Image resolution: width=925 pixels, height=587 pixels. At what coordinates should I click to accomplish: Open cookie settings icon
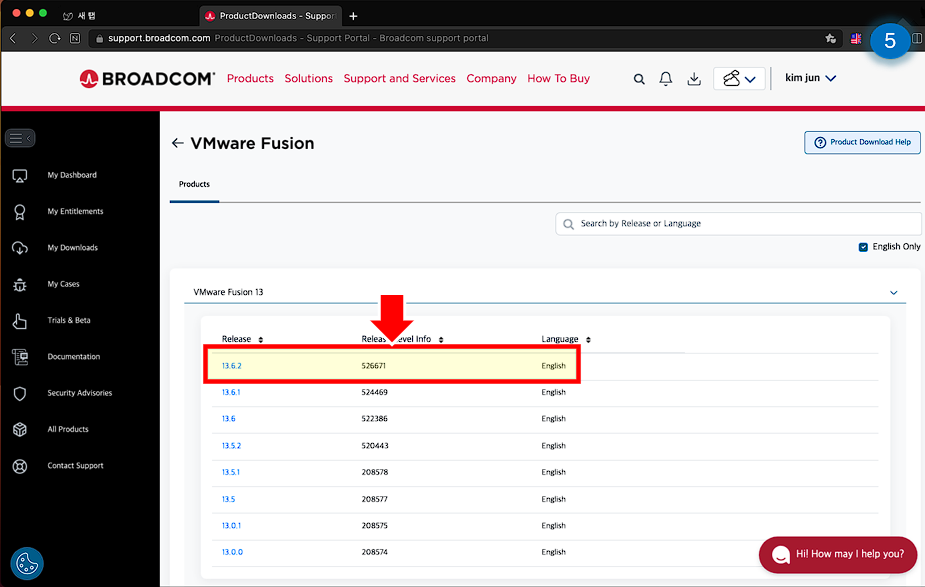pos(27,563)
